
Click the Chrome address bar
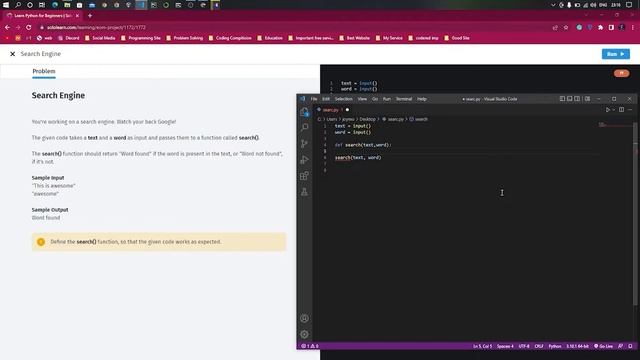294,27
